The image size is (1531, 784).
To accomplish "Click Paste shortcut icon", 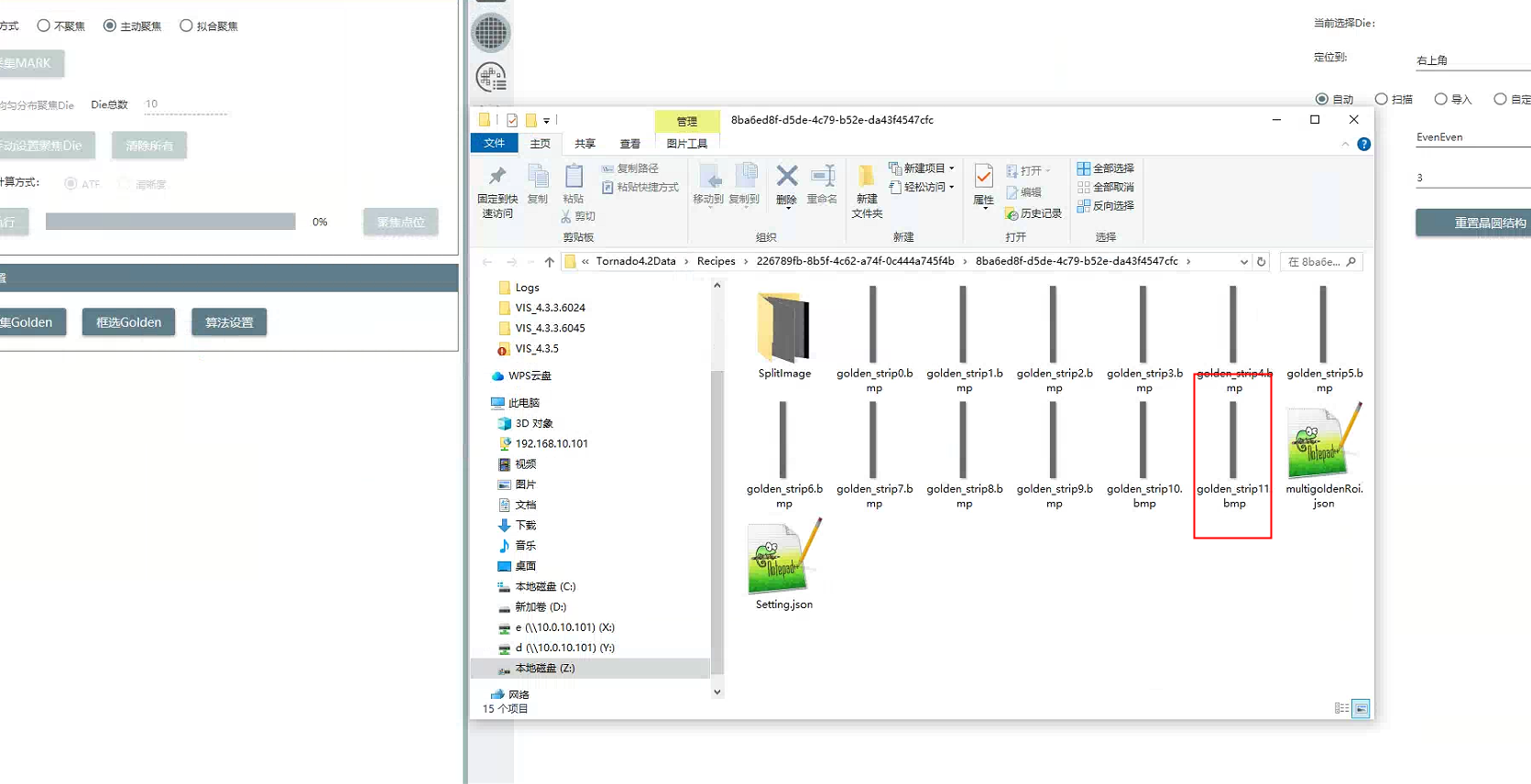I will (x=607, y=187).
